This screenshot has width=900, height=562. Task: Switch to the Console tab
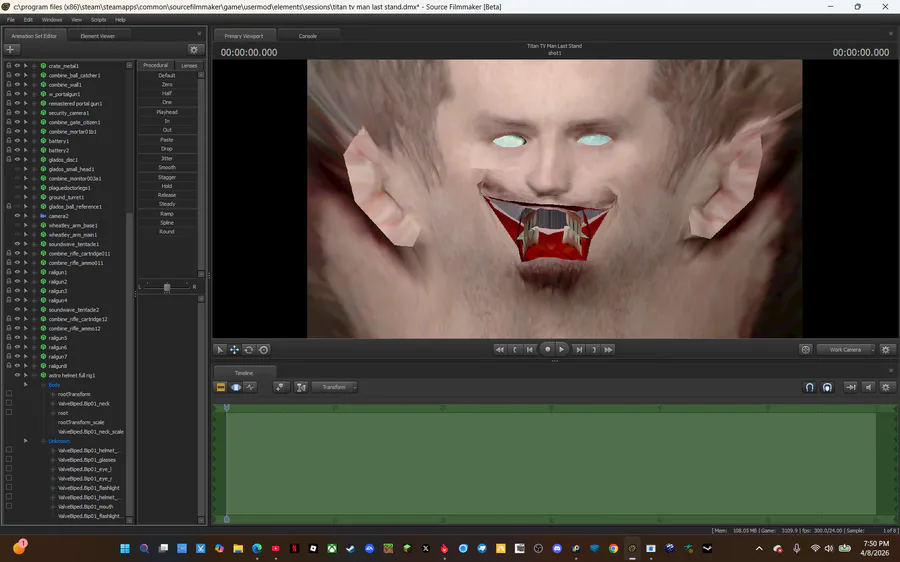[x=308, y=36]
